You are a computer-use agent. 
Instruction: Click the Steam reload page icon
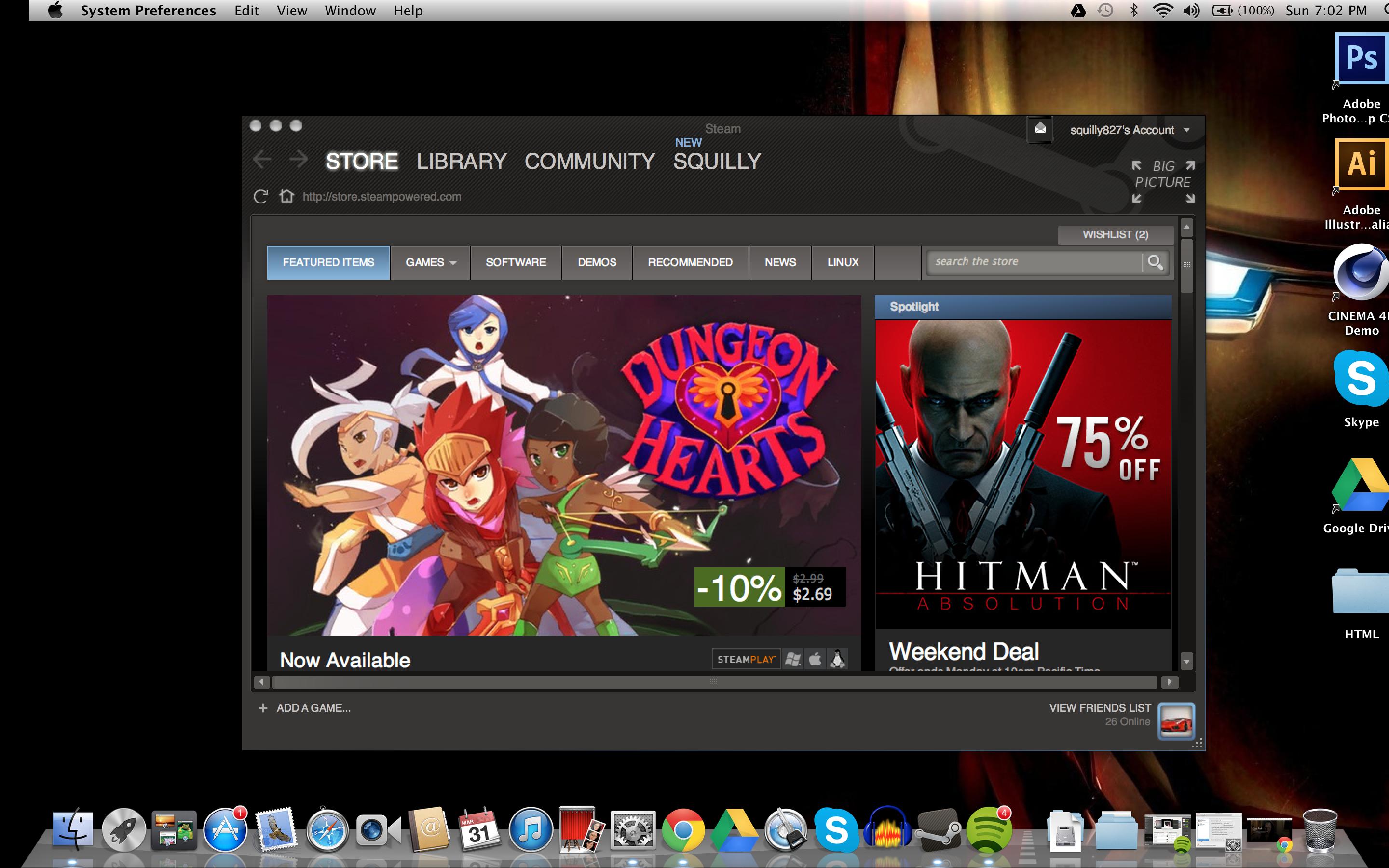(x=260, y=197)
